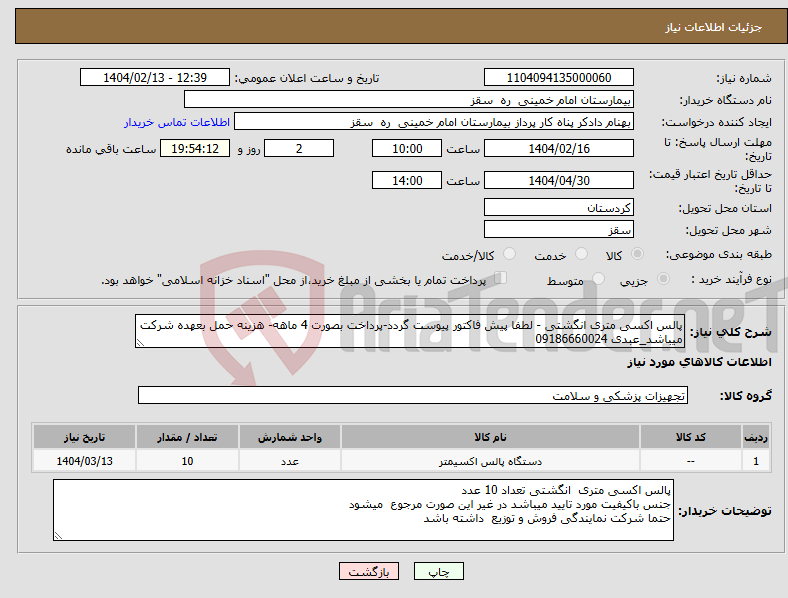Click the شماره نیاز field 1104094135000060
The image size is (788, 598).
[558, 77]
